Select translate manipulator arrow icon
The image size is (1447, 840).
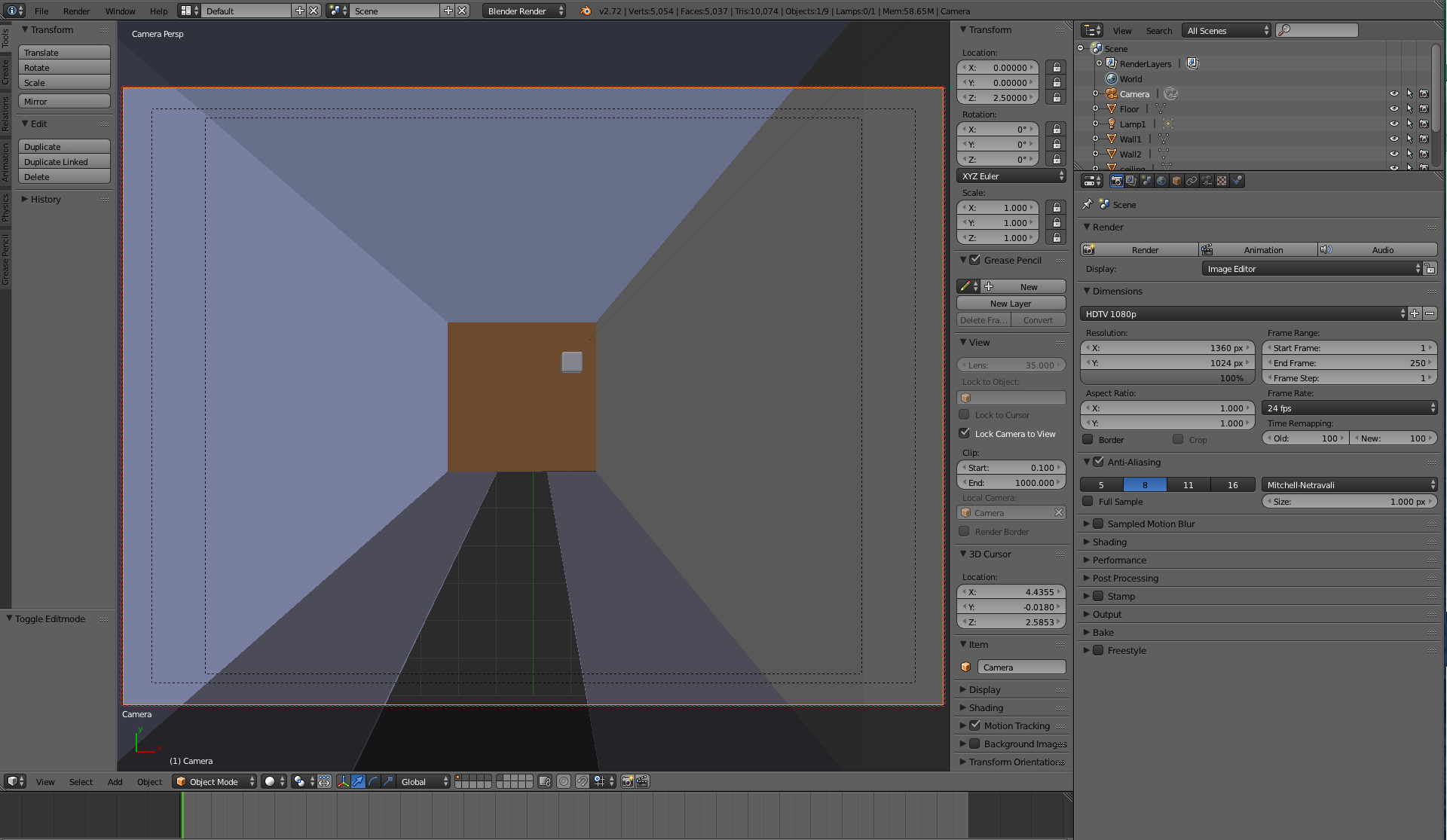tap(358, 781)
